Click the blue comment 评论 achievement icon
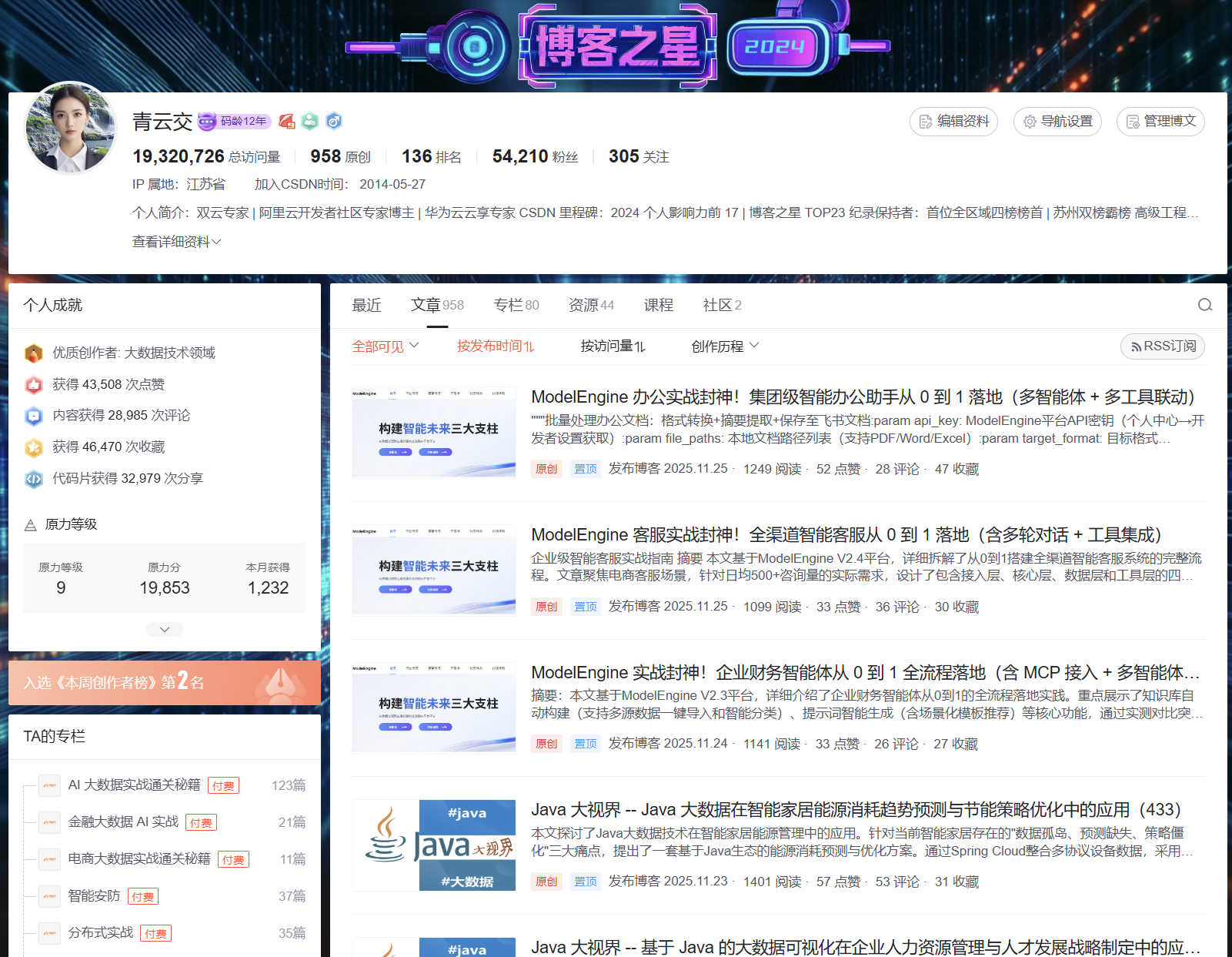Screen dimensions: 1232x957 point(33,416)
